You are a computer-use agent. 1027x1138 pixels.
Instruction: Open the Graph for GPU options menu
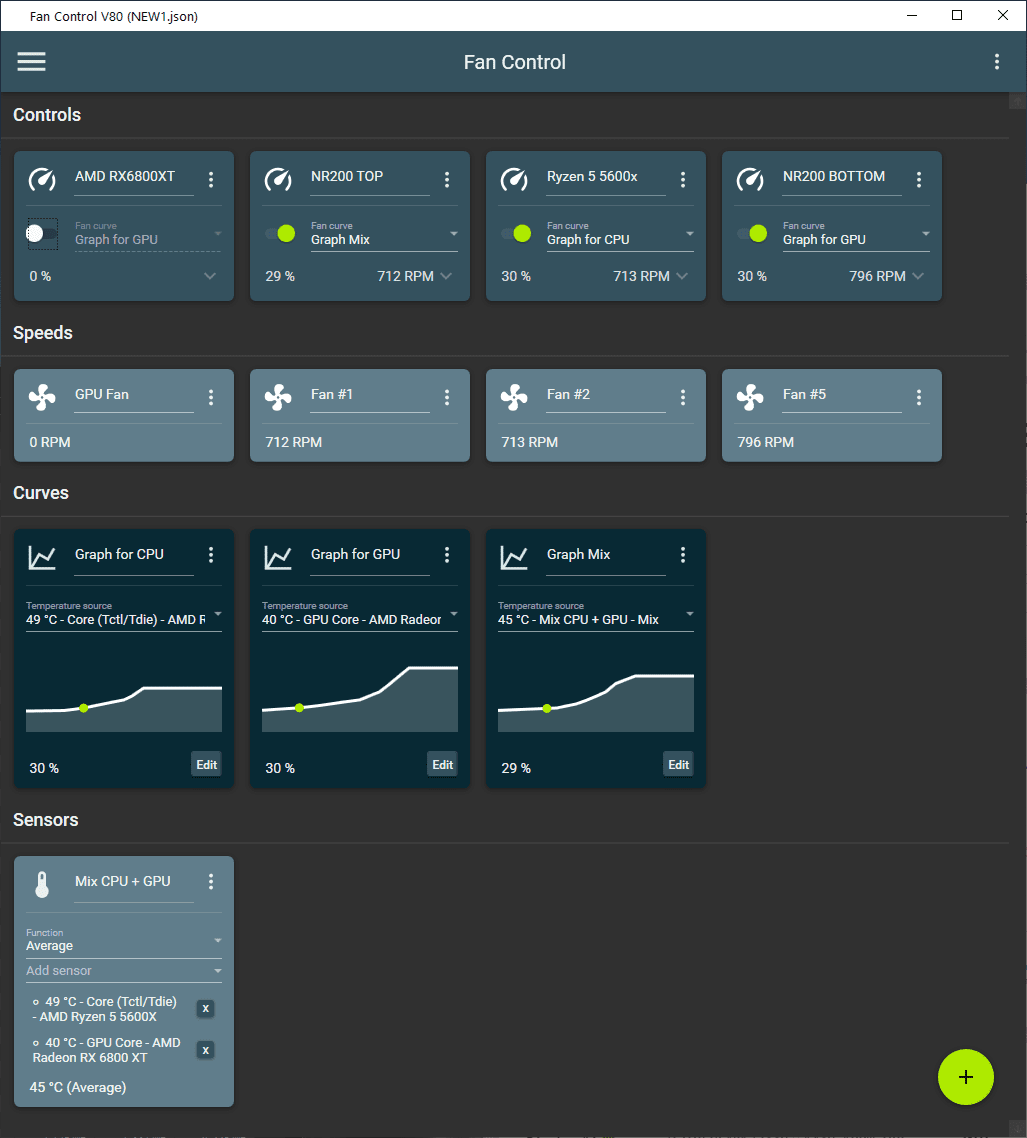click(447, 555)
